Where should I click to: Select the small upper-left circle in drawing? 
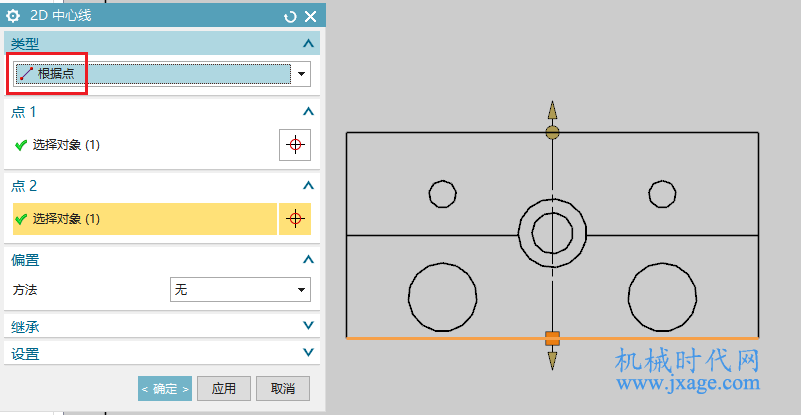point(442,194)
